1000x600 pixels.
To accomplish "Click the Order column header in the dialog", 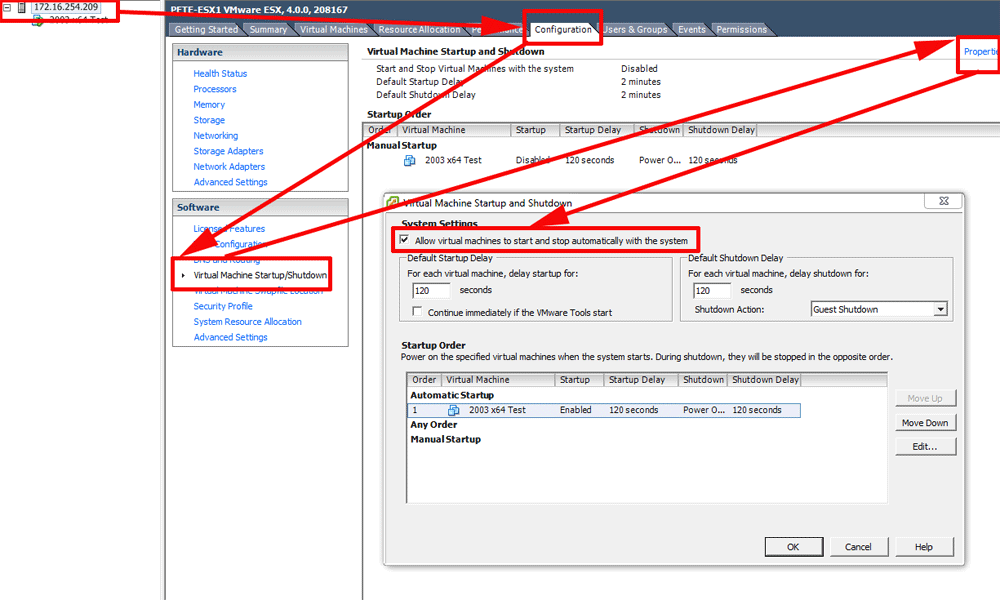I will tap(424, 379).
